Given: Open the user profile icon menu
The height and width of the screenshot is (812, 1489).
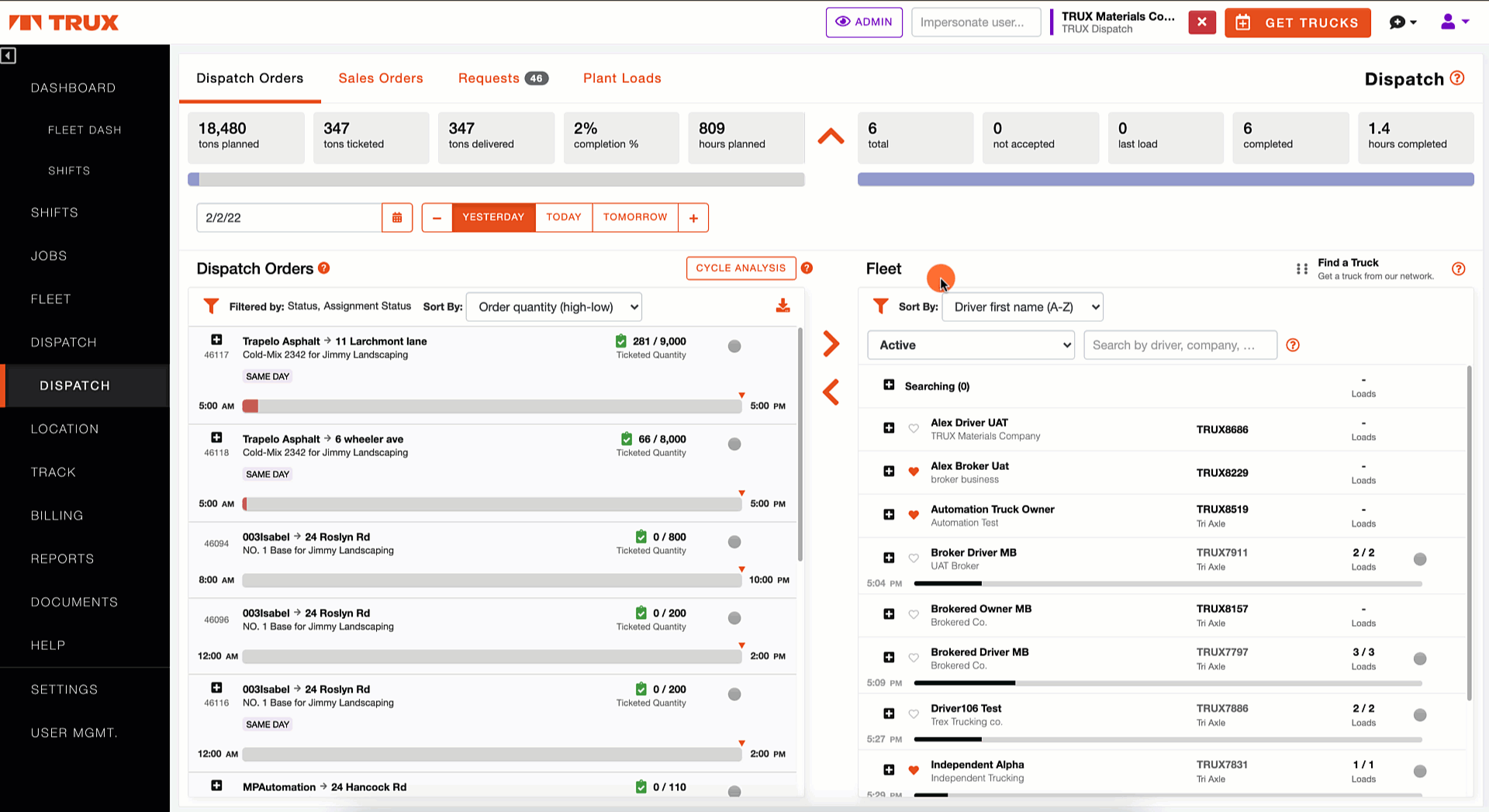Looking at the screenshot, I should click(1454, 22).
